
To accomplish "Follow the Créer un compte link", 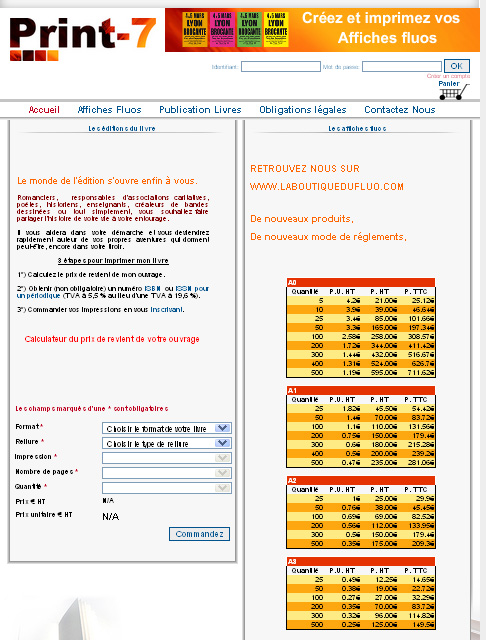I will pyautogui.click(x=448, y=76).
